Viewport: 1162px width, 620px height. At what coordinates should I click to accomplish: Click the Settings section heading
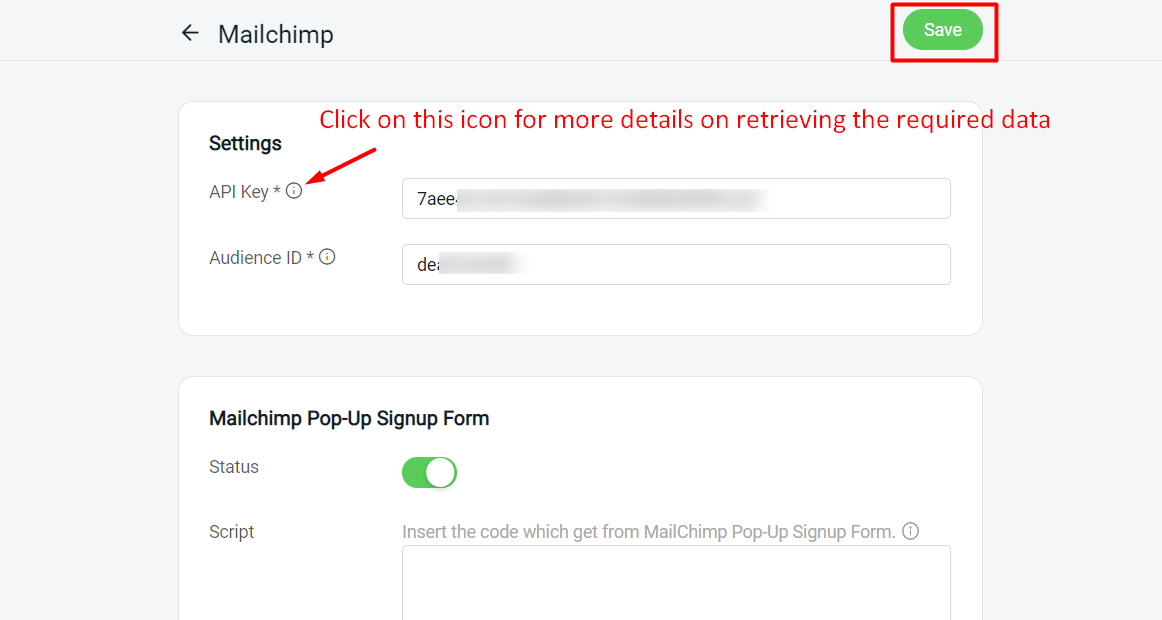(x=245, y=143)
